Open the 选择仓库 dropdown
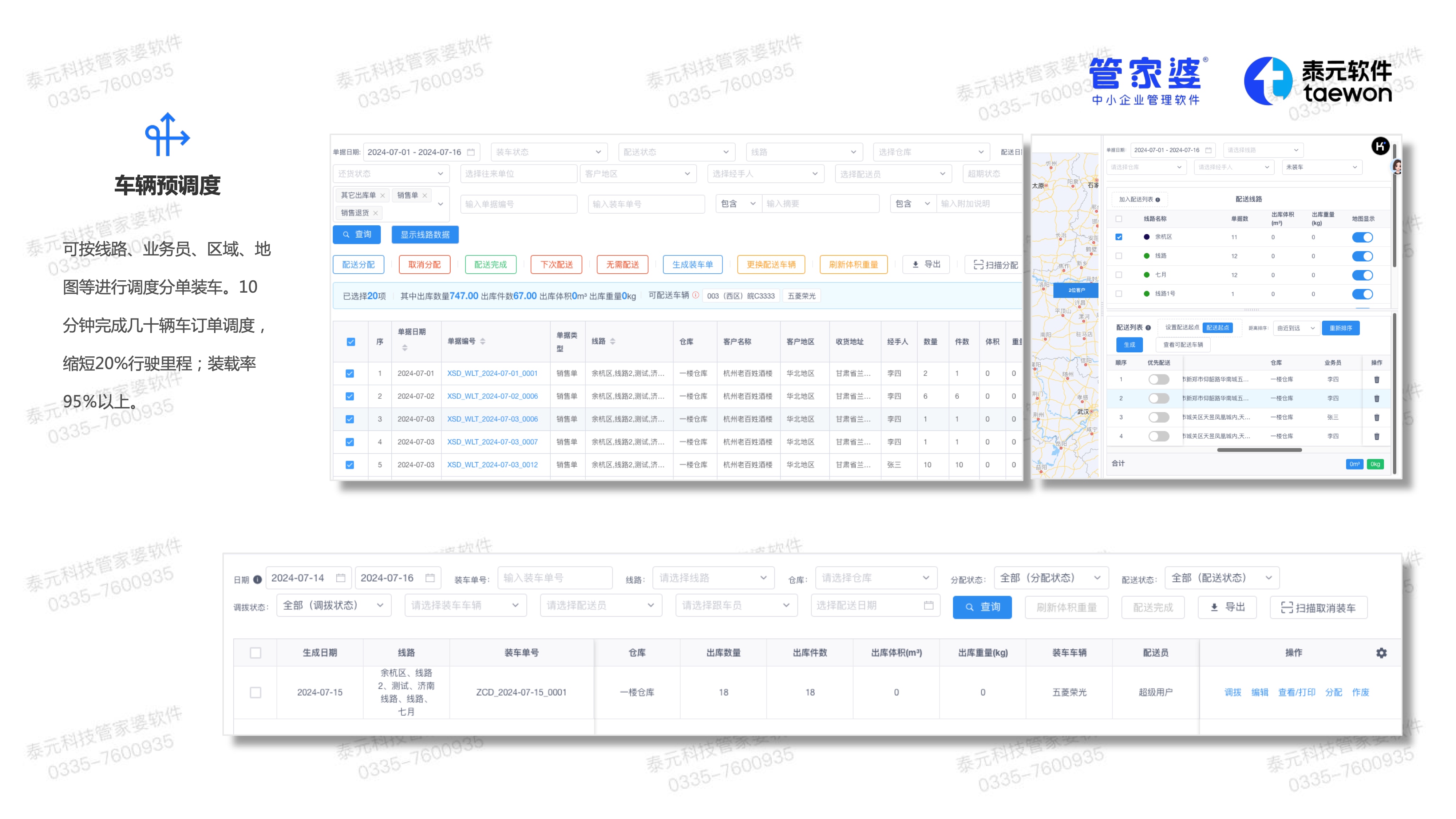Viewport: 1456px width, 819px height. (x=931, y=152)
